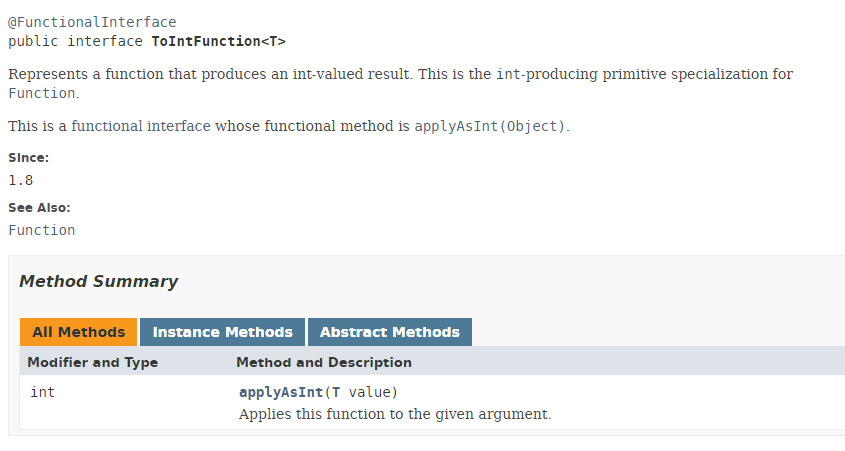This screenshot has width=845, height=451.
Task: Switch to the Instance Methods tab
Action: tap(222, 332)
